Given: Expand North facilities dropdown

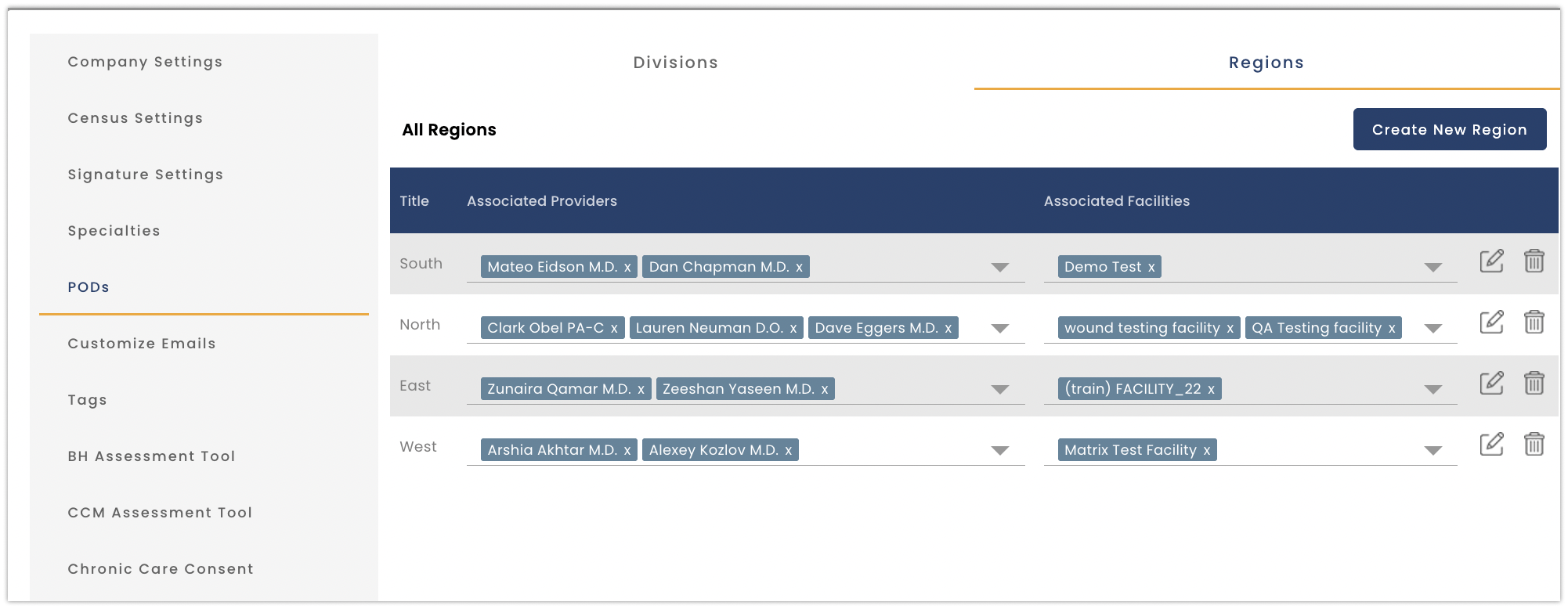Looking at the screenshot, I should point(1433,329).
